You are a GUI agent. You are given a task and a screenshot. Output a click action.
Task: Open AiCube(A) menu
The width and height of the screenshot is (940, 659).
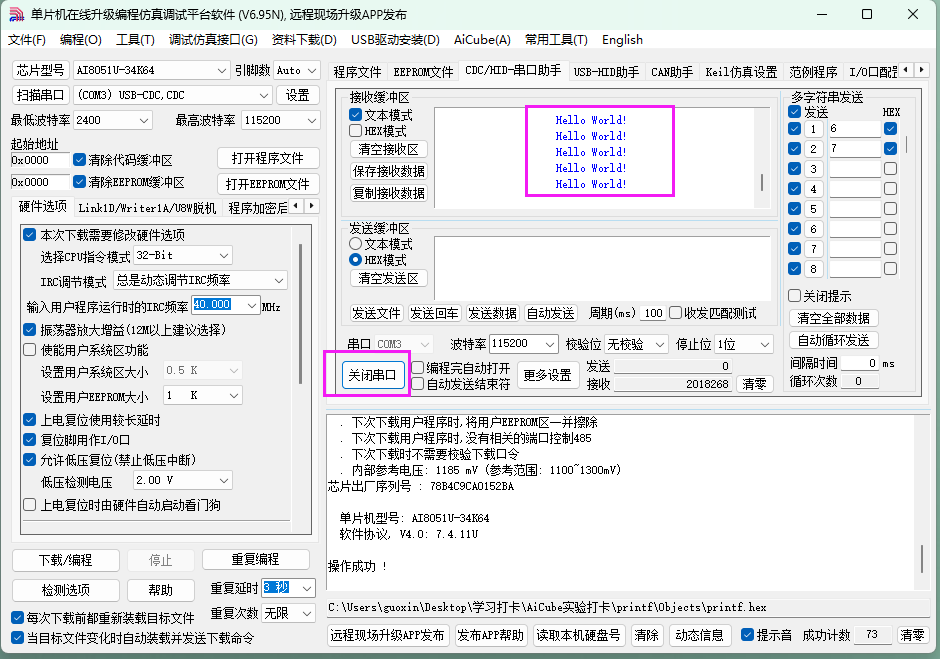click(482, 40)
